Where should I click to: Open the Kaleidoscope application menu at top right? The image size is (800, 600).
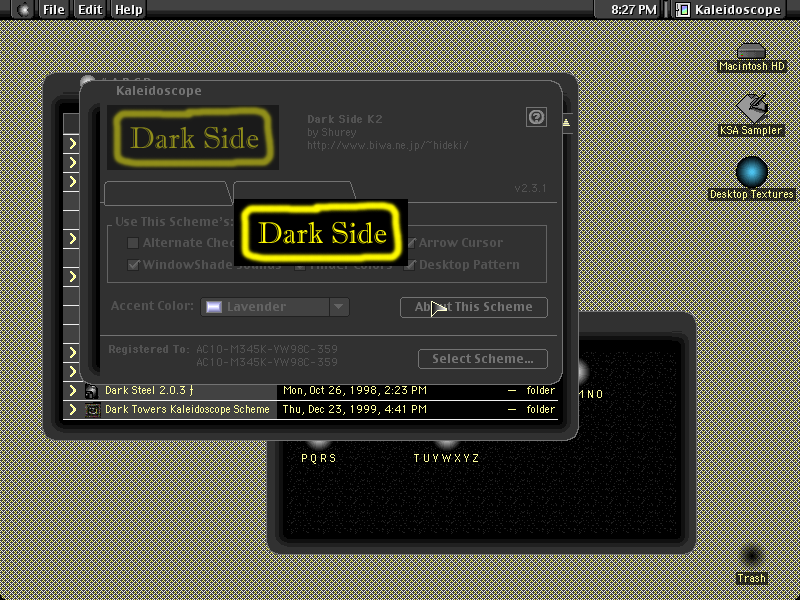pos(729,10)
